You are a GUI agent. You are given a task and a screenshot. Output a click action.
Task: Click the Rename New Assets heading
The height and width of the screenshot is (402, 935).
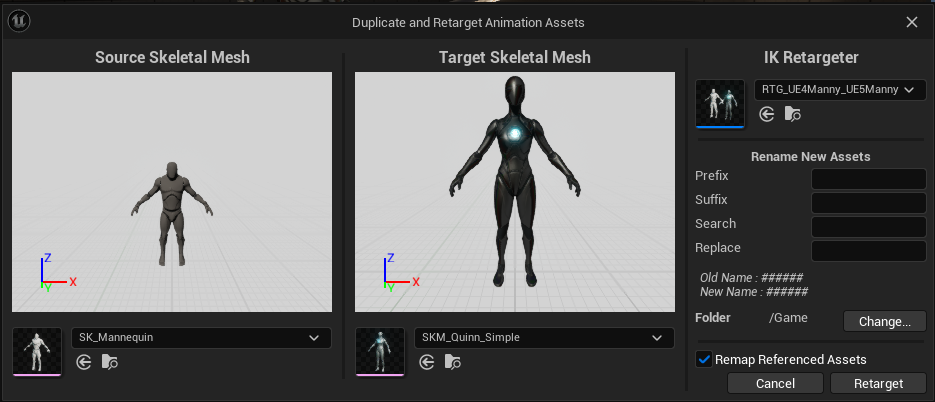click(810, 157)
